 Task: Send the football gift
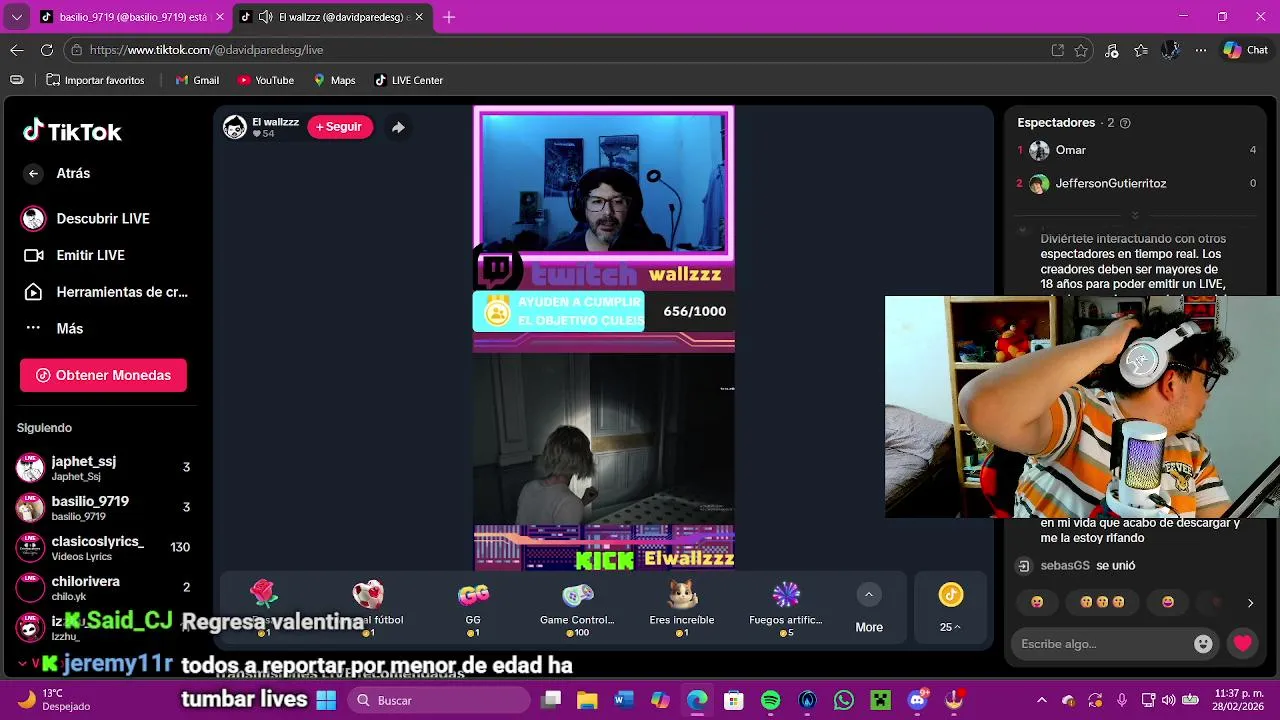point(368,606)
